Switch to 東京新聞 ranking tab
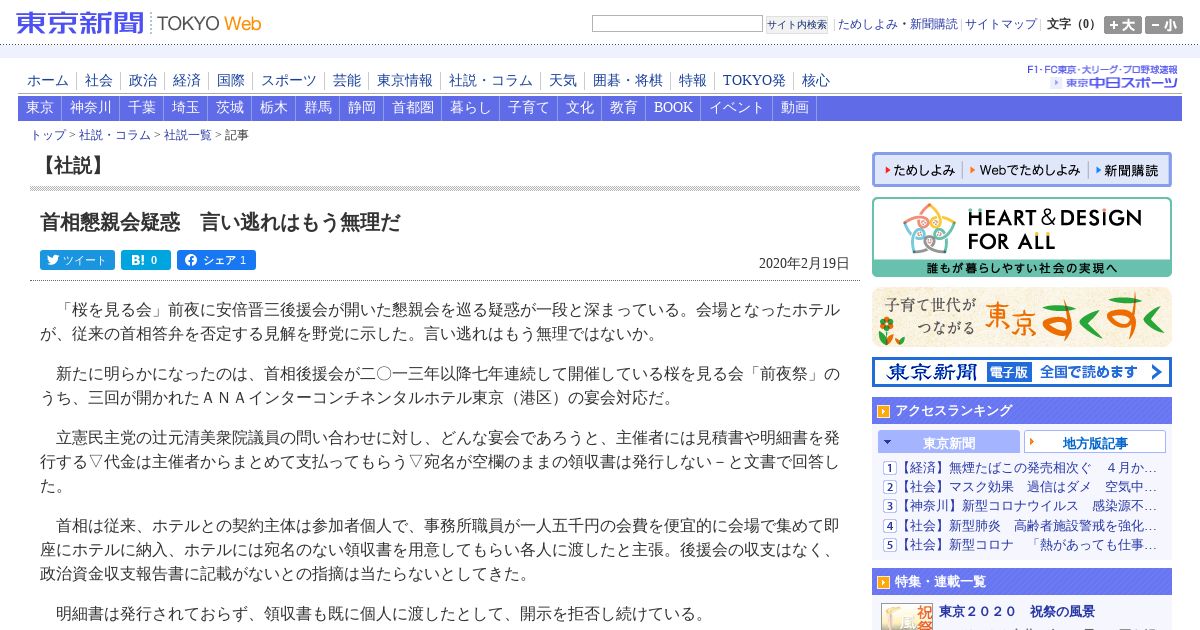This screenshot has width=1200, height=630. pyautogui.click(x=948, y=442)
